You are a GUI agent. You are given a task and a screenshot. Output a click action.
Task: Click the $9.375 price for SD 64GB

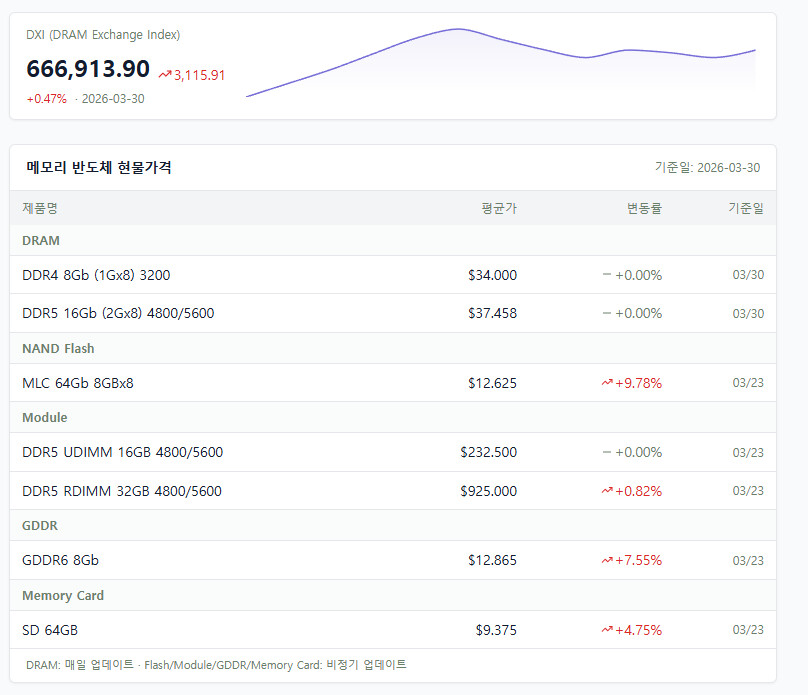tap(496, 630)
